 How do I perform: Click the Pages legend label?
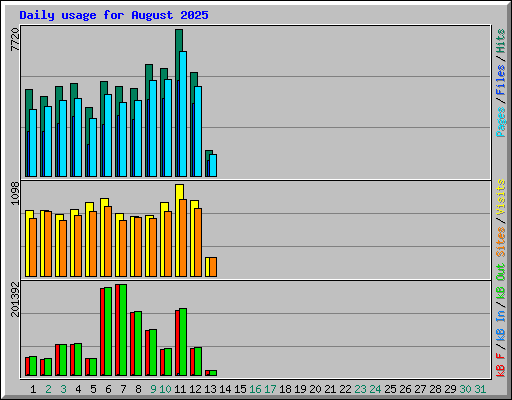click(501, 122)
